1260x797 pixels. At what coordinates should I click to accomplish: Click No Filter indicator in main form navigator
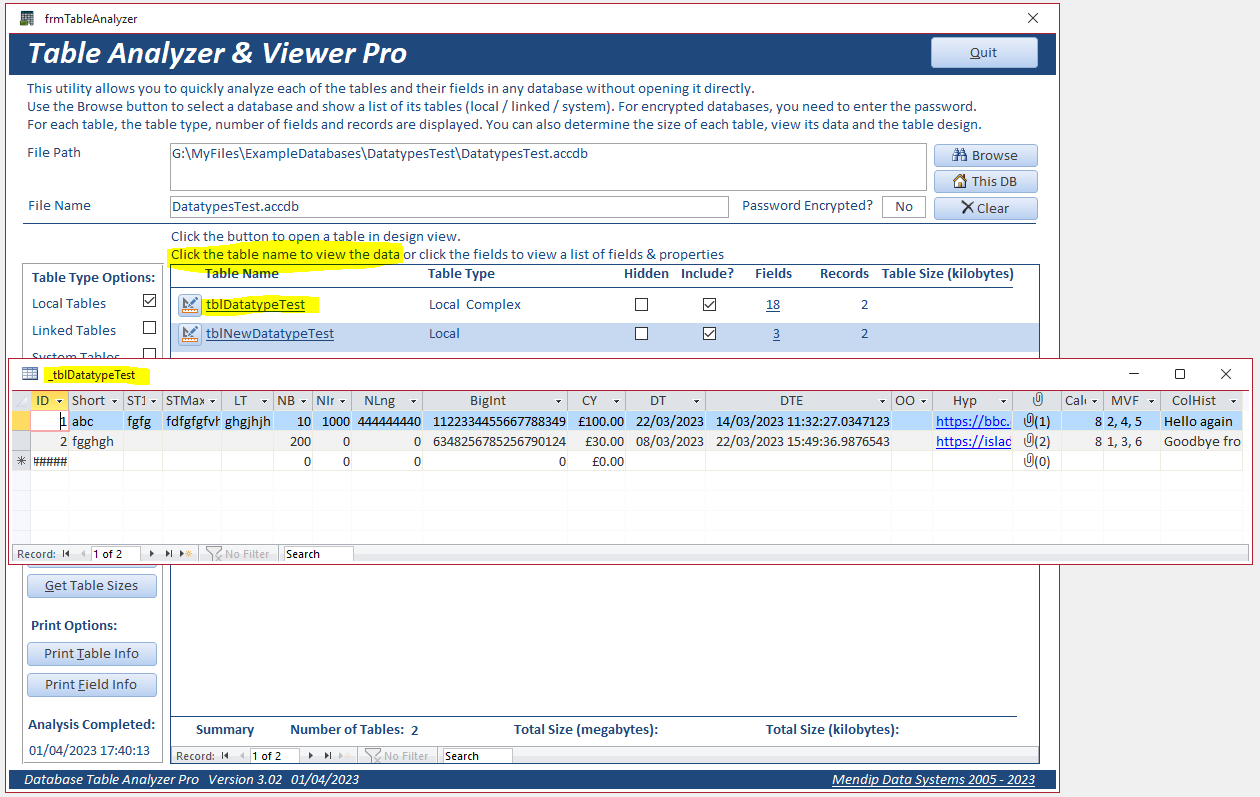pyautogui.click(x=398, y=756)
